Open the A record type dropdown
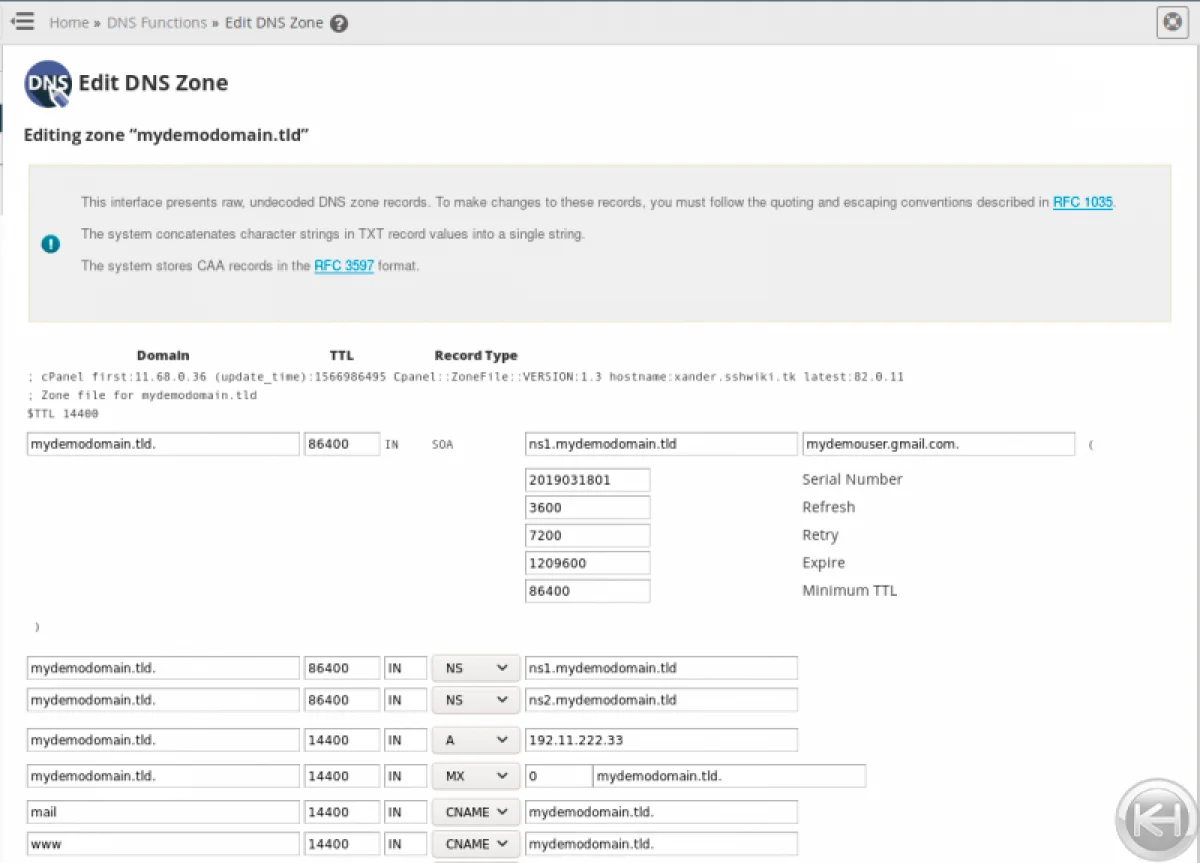 click(x=475, y=740)
